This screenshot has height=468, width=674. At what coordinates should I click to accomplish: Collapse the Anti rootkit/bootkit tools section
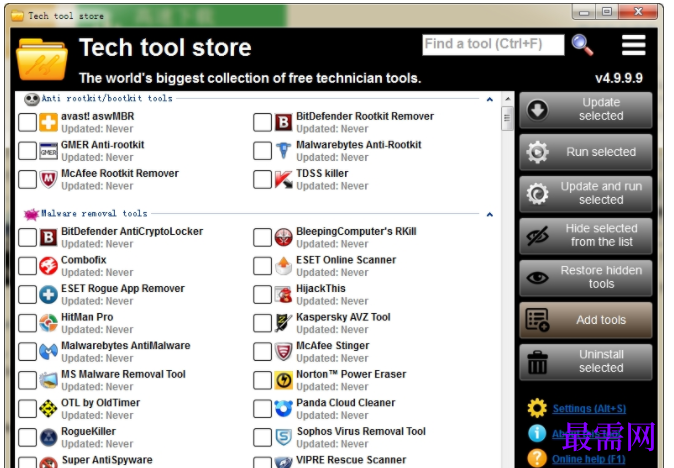coord(490,99)
